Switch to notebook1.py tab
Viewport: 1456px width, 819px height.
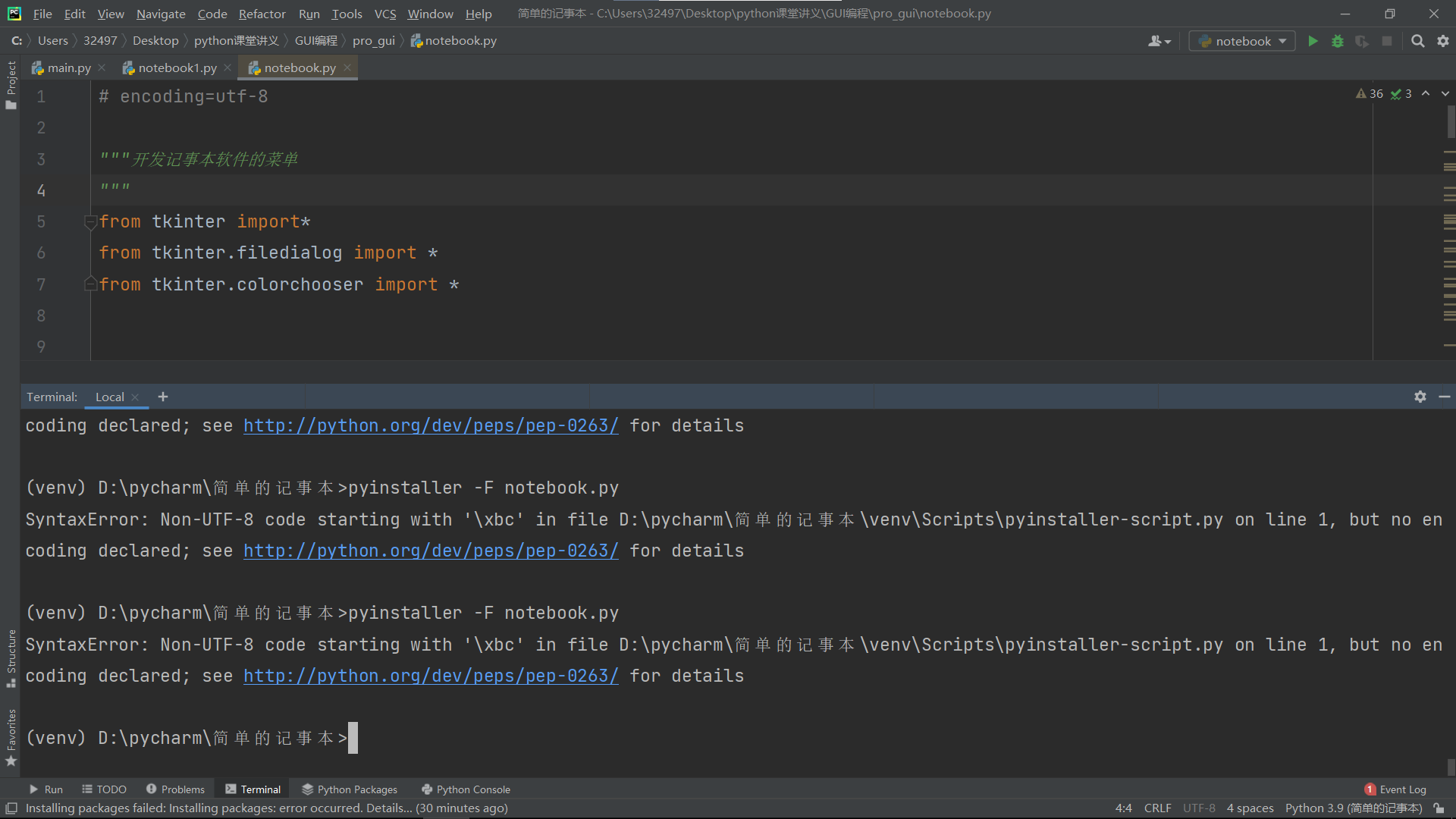point(177,67)
